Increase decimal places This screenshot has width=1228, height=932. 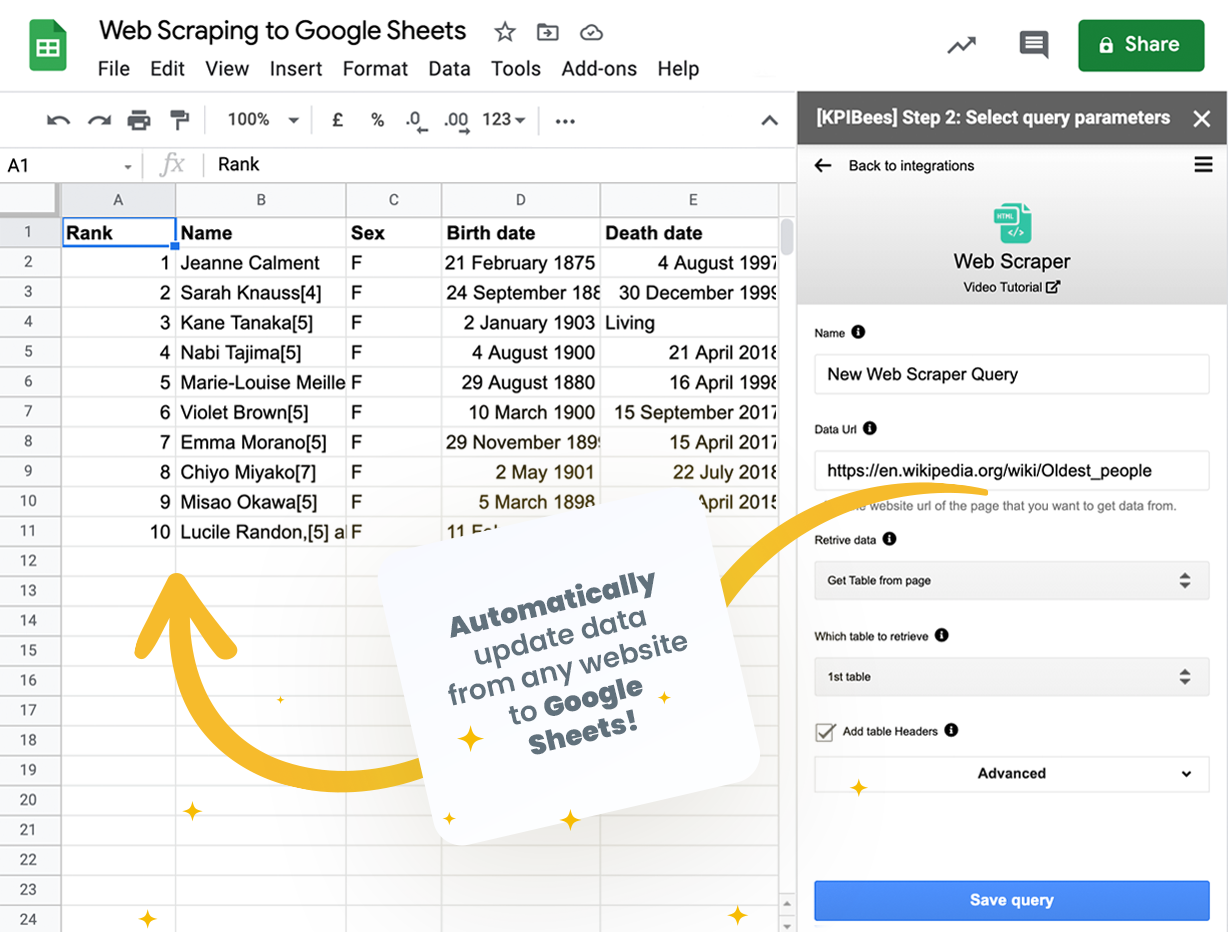pyautogui.click(x=456, y=121)
